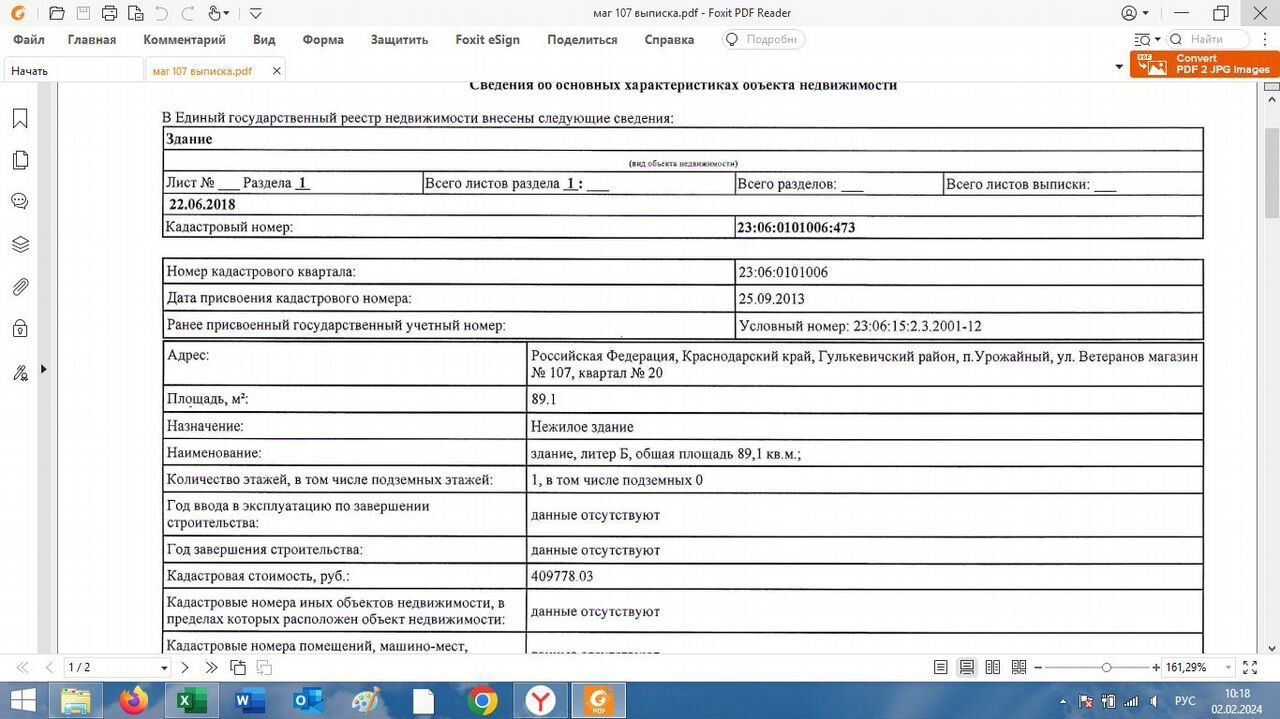
Task: Go to the previous page arrow
Action: 49,667
